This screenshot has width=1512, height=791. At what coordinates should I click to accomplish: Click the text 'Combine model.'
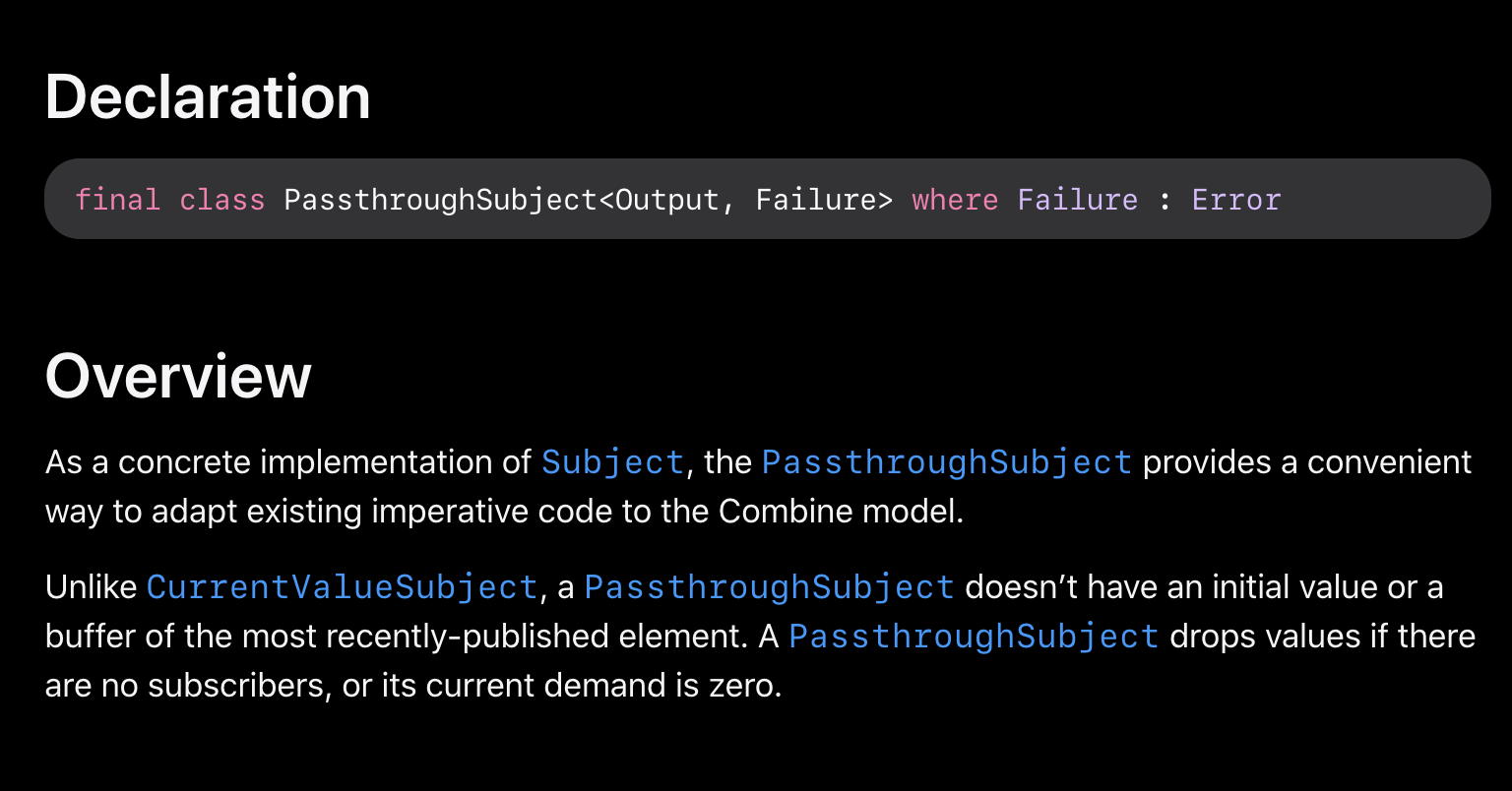842,512
